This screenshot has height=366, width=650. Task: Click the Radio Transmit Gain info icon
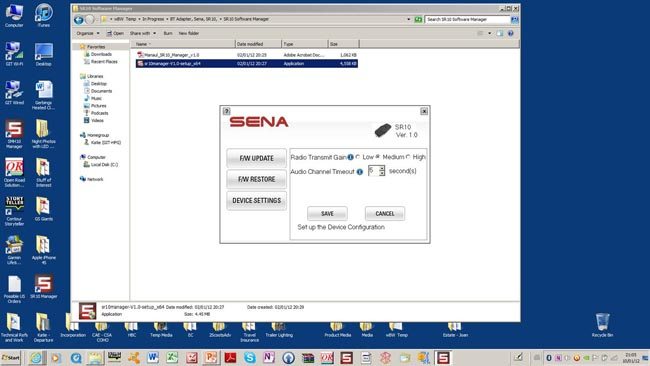(351, 157)
